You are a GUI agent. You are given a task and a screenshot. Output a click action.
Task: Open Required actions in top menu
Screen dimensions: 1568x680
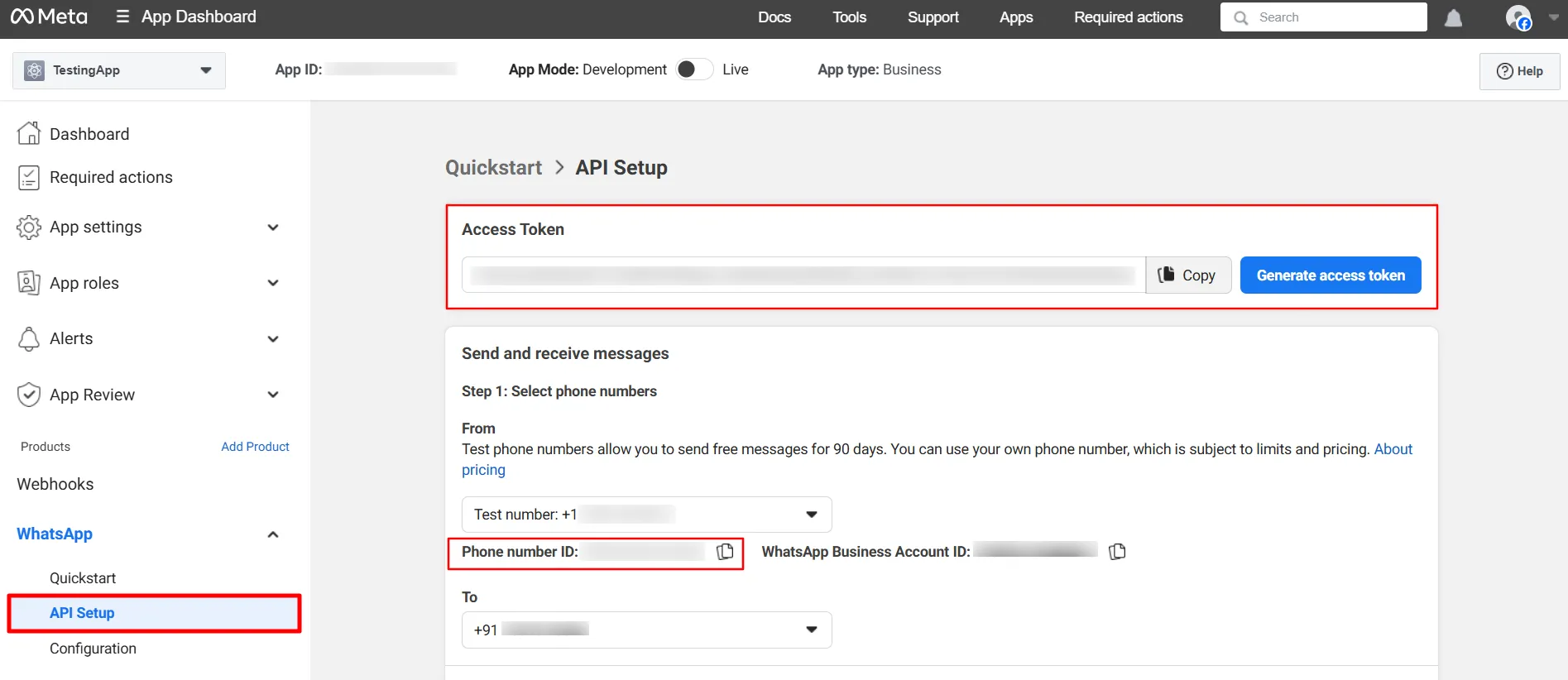pos(1129,17)
